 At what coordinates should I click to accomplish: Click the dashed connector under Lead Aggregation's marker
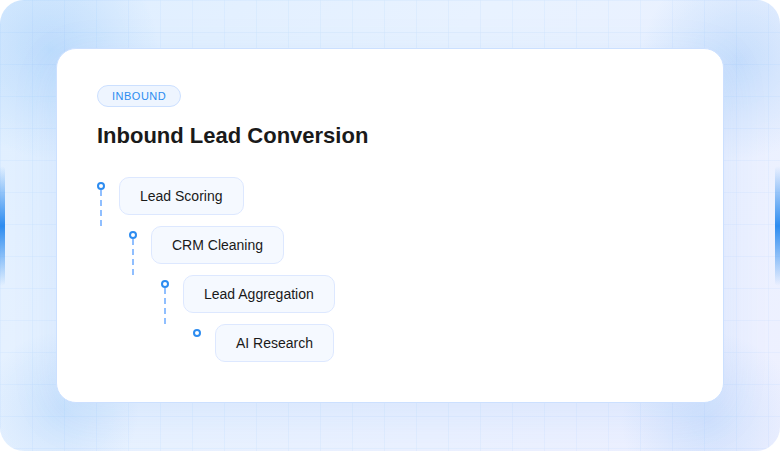pos(165,307)
